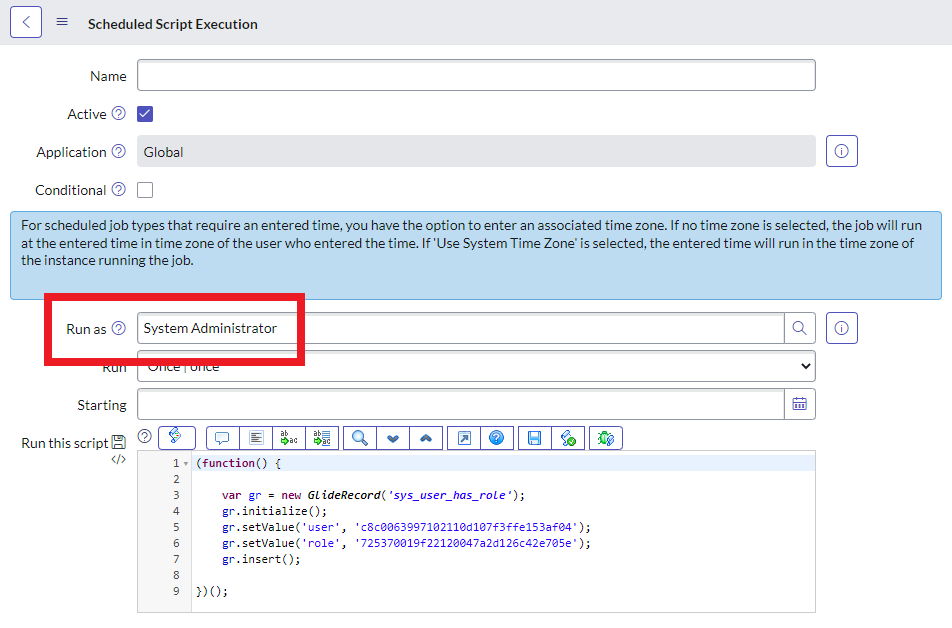The height and width of the screenshot is (628, 952).
Task: Show help for the Conditional field
Action: tap(119, 189)
